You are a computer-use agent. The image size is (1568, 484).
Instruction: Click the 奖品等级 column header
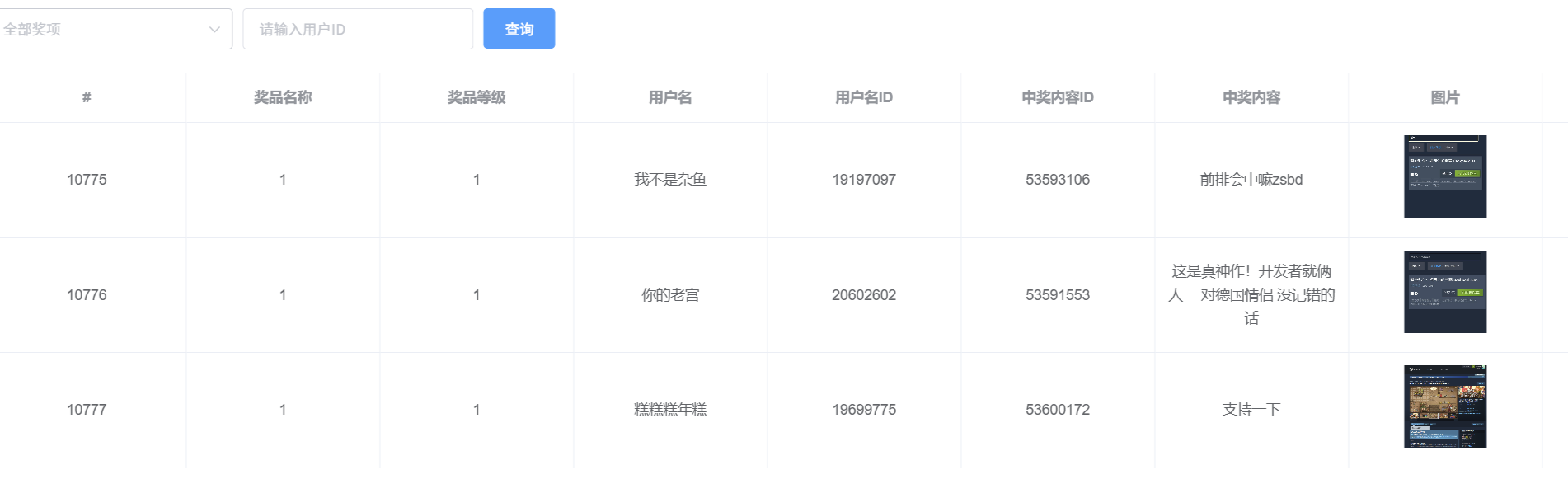477,97
